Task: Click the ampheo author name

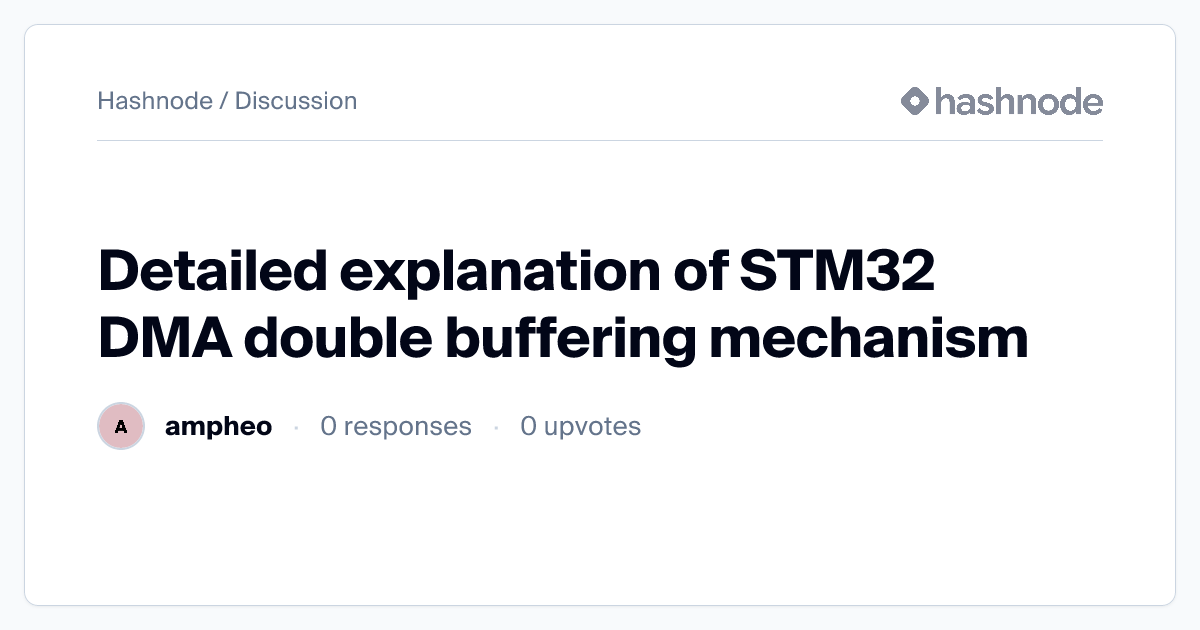Action: [218, 427]
